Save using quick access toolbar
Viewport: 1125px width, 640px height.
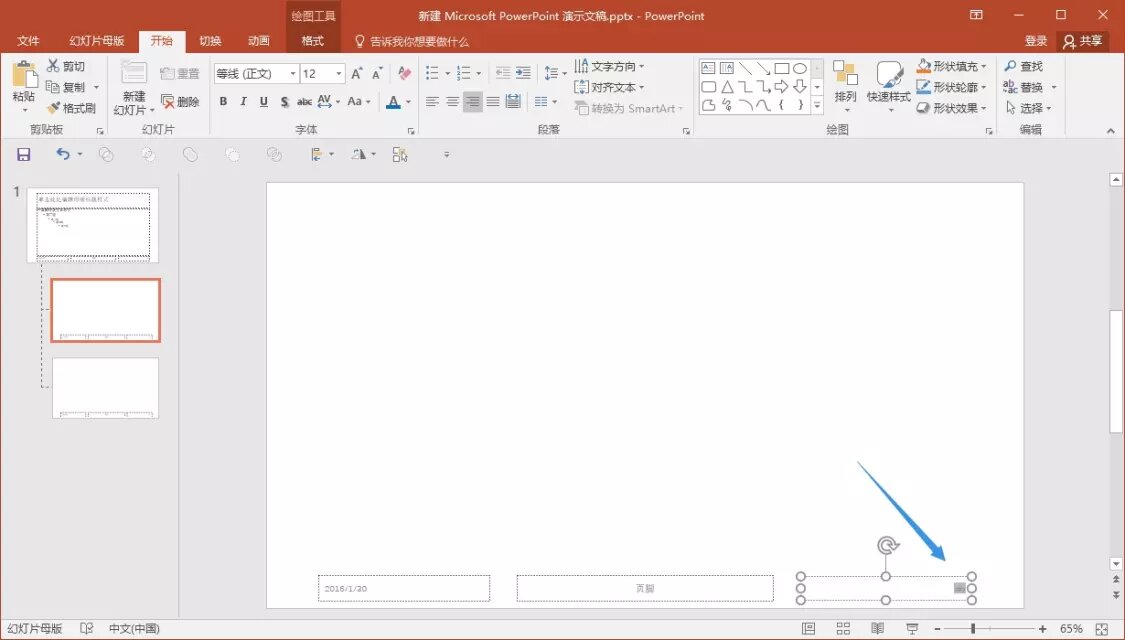pos(24,154)
